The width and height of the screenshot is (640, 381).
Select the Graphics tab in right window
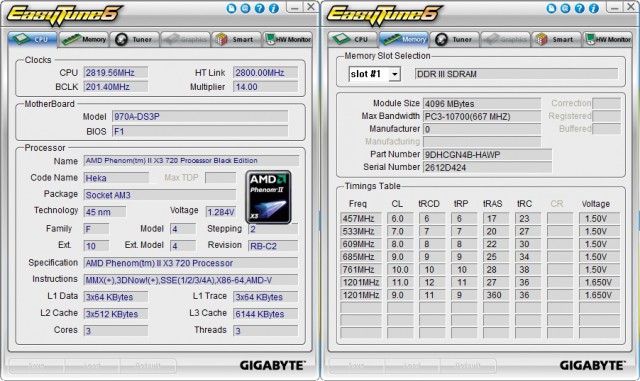click(x=505, y=40)
